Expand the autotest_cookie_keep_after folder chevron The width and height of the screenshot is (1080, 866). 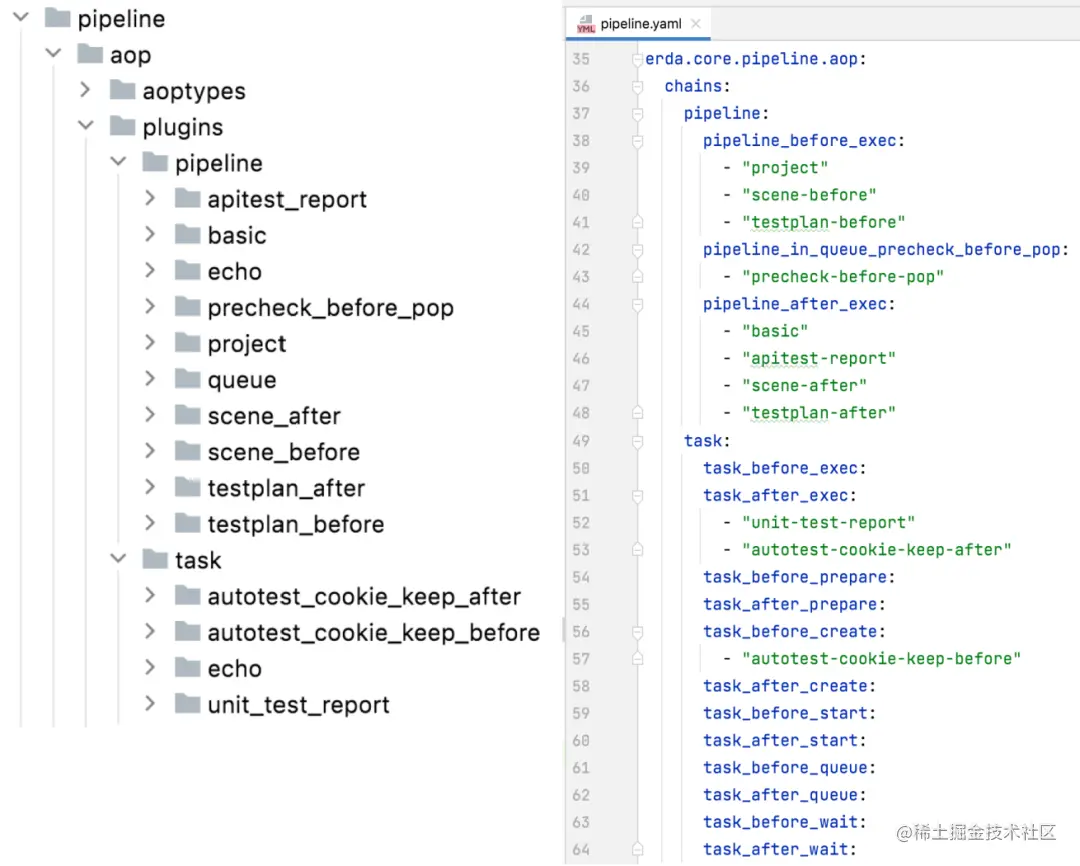pos(150,595)
